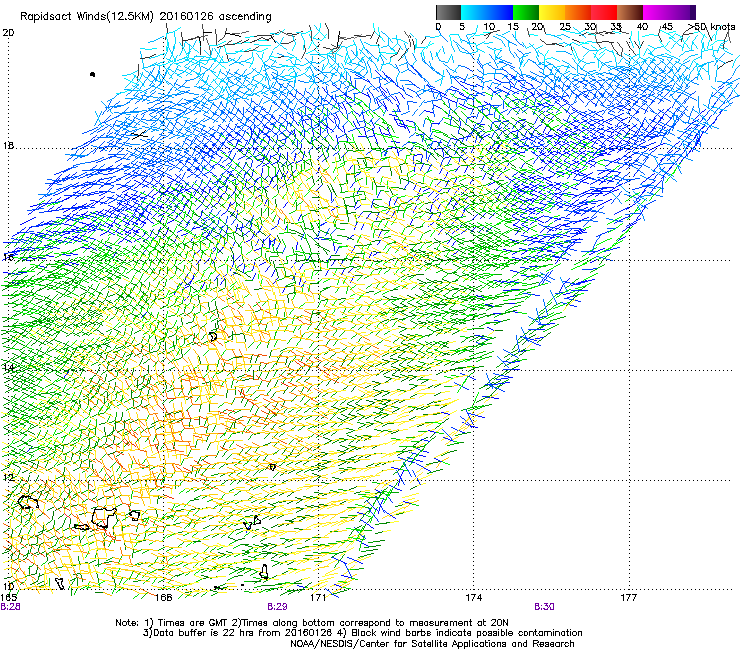Click the latitude '12' label on left axis
Image resolution: width=740 pixels, height=650 pixels.
pos(8,478)
